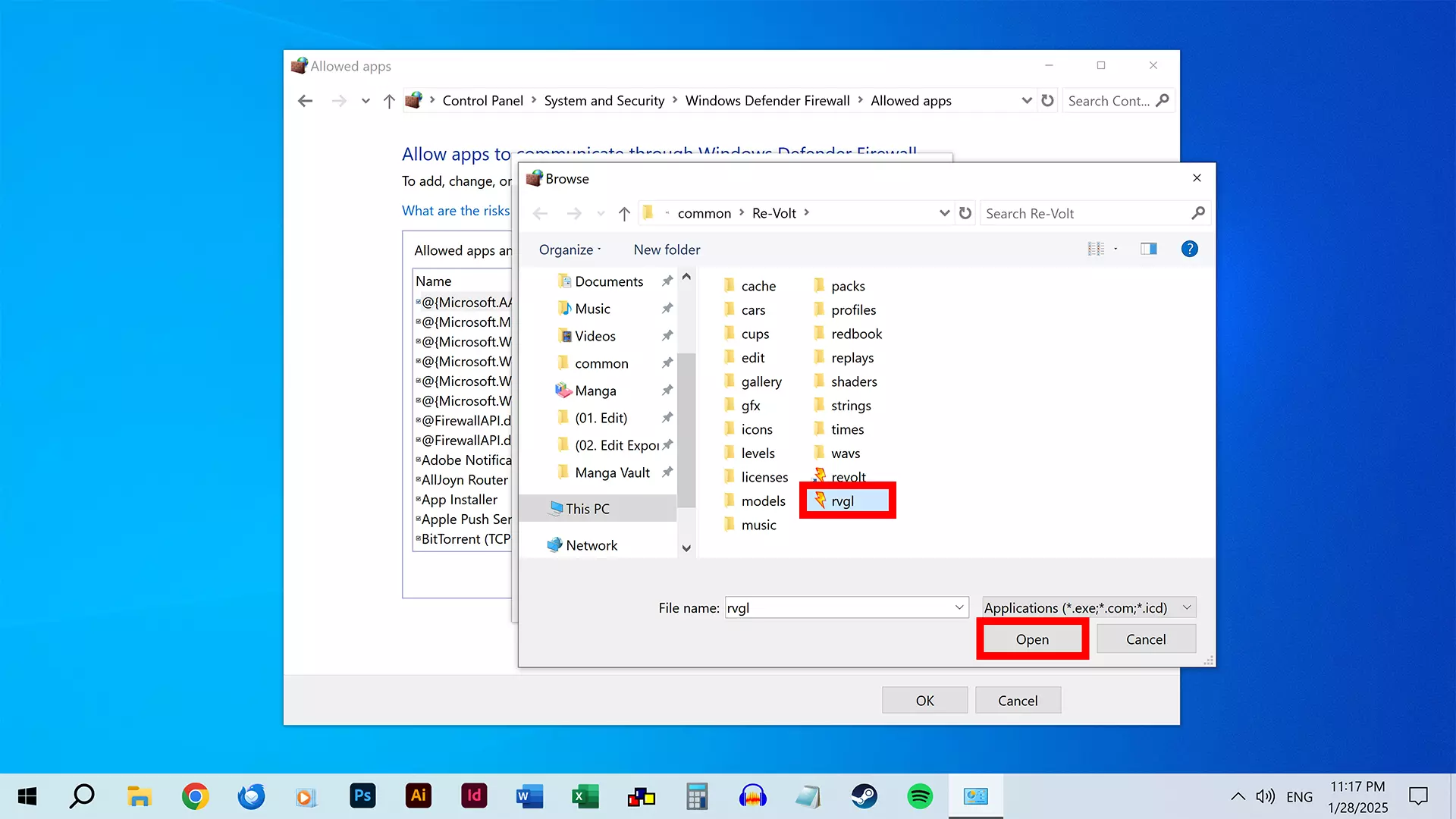Click New folder in toolbar
The width and height of the screenshot is (1456, 819).
667,249
